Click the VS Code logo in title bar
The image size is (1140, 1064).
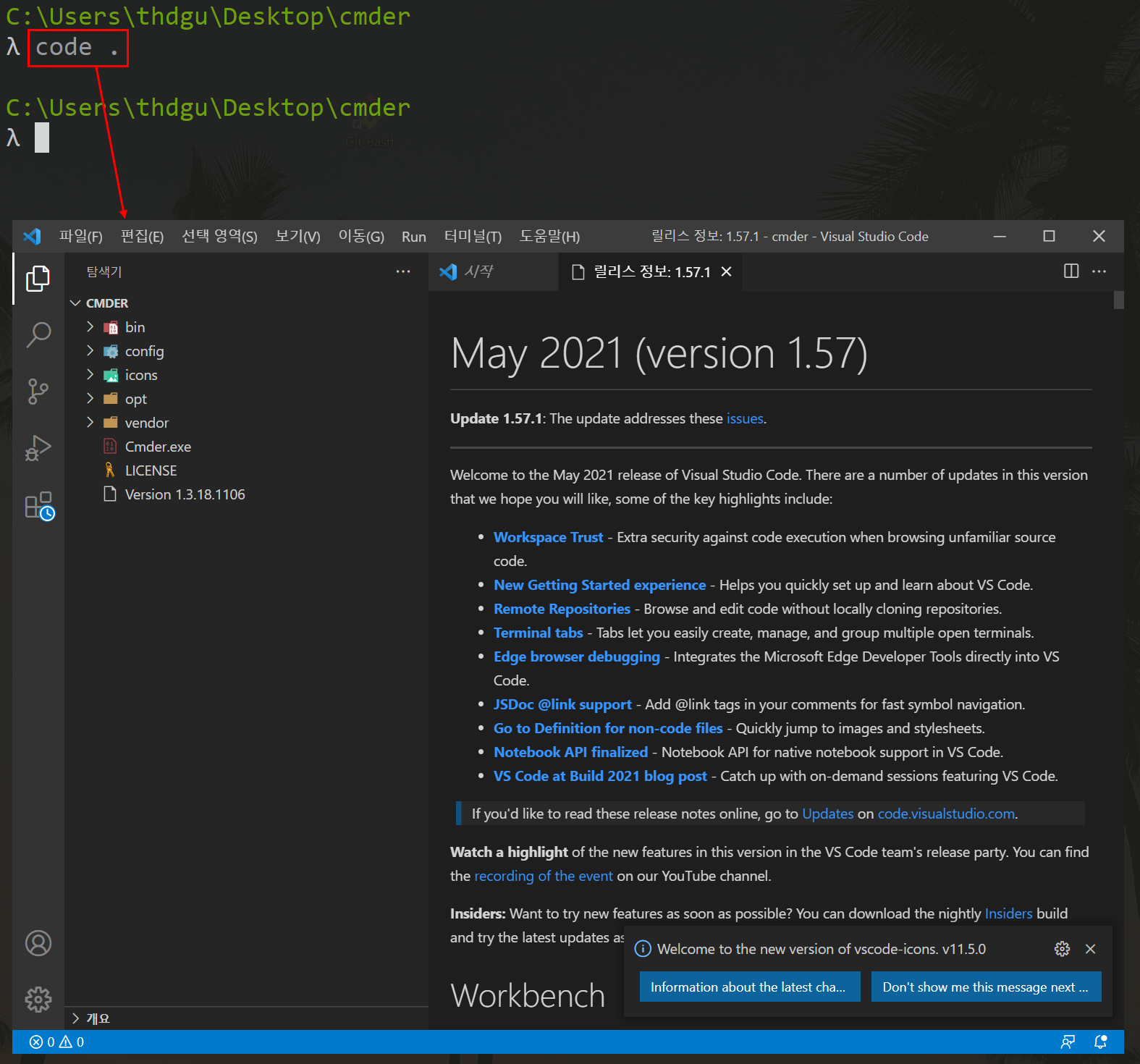tap(32, 237)
